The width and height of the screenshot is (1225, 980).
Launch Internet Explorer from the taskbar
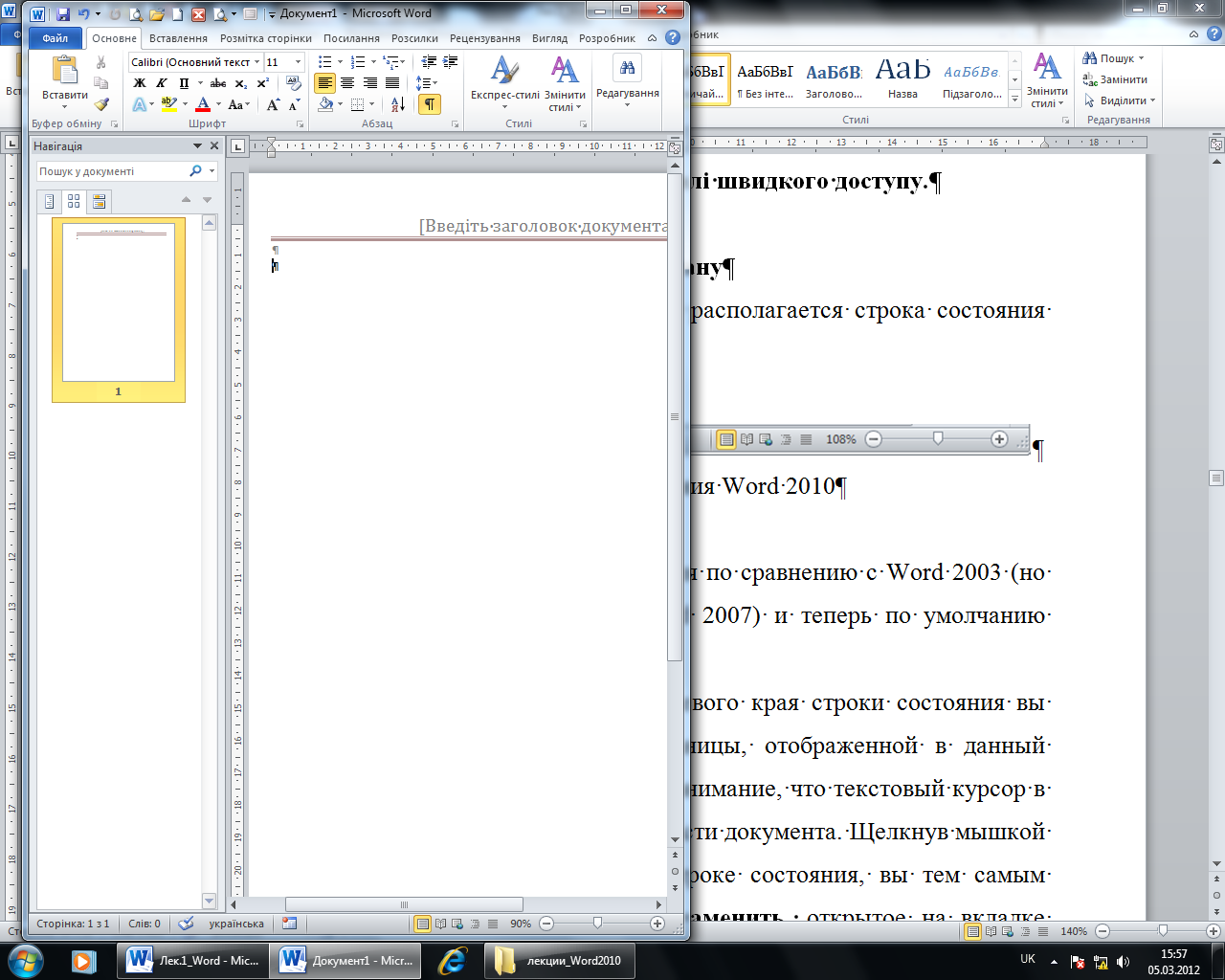click(452, 961)
